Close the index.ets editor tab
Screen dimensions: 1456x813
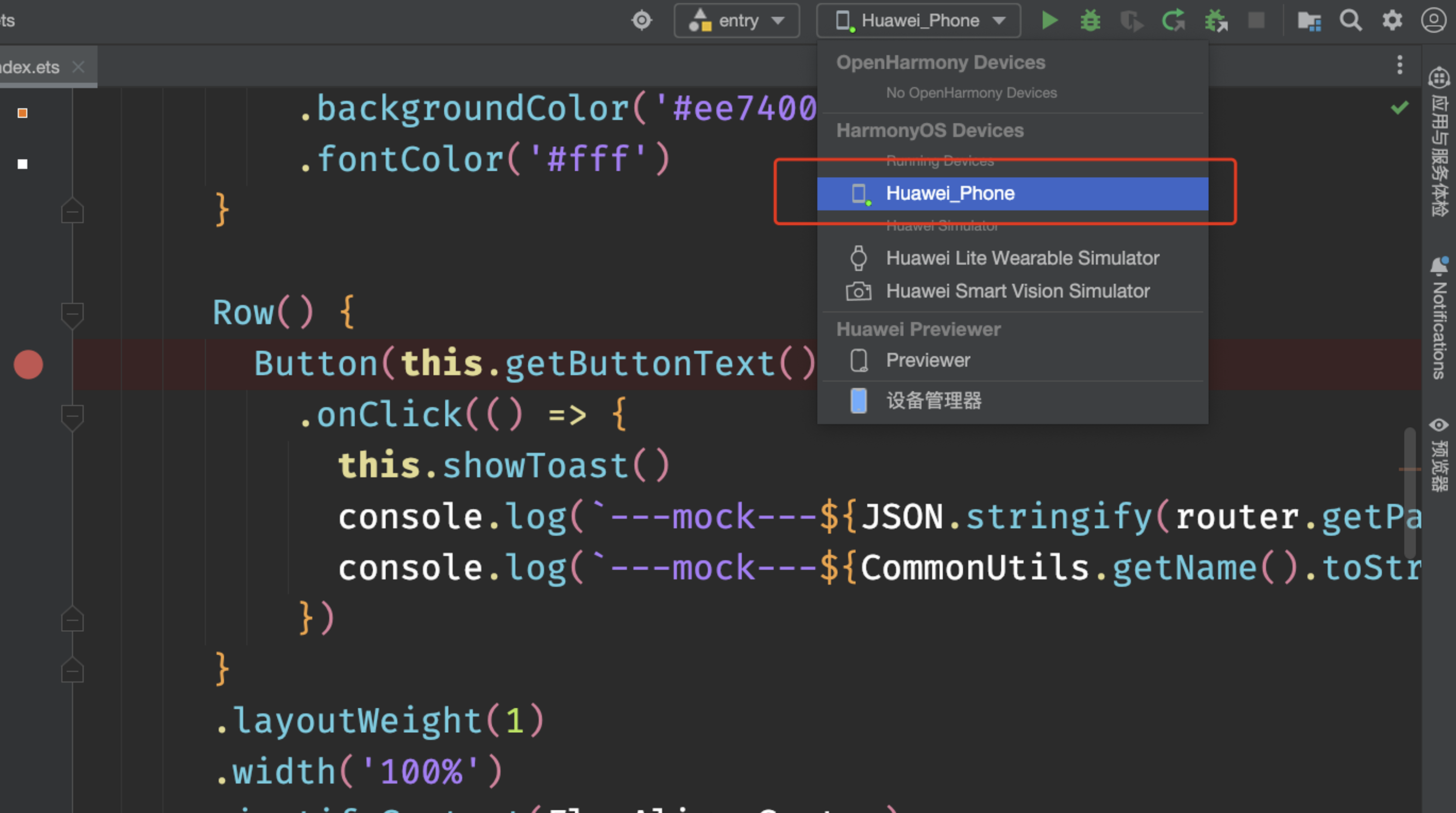[x=78, y=67]
